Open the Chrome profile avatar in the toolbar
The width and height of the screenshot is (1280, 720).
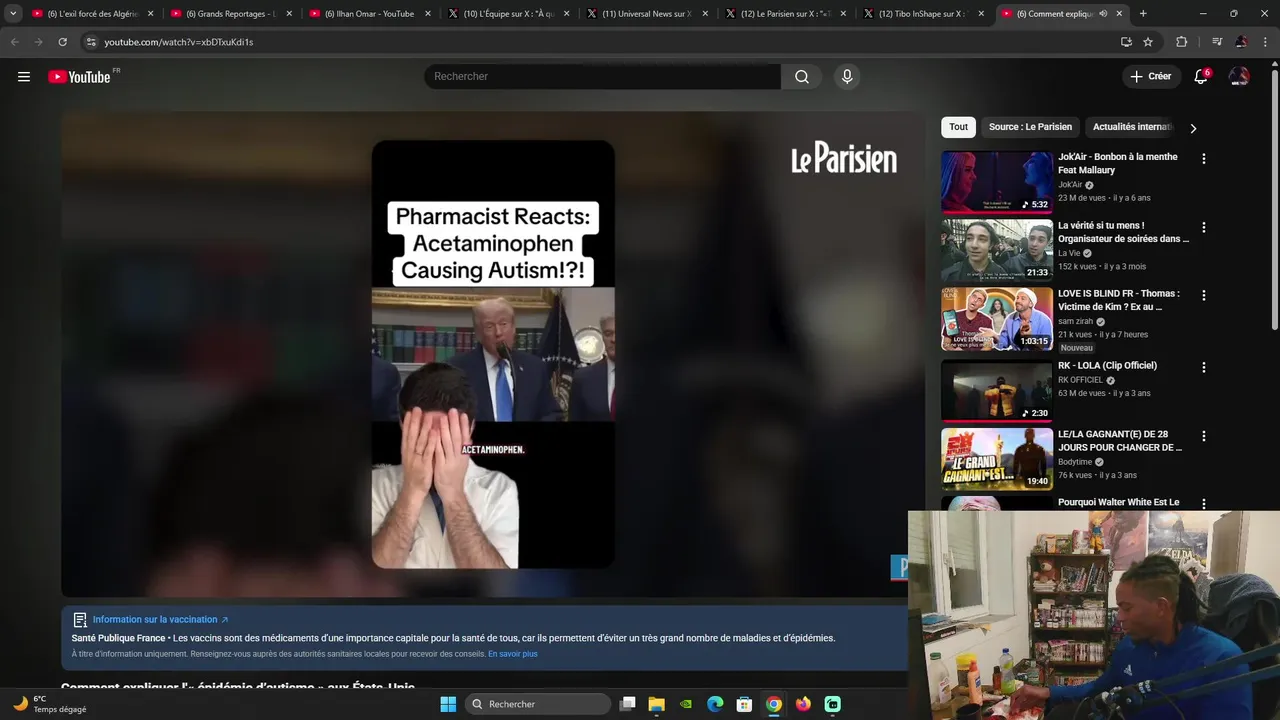click(x=1241, y=42)
